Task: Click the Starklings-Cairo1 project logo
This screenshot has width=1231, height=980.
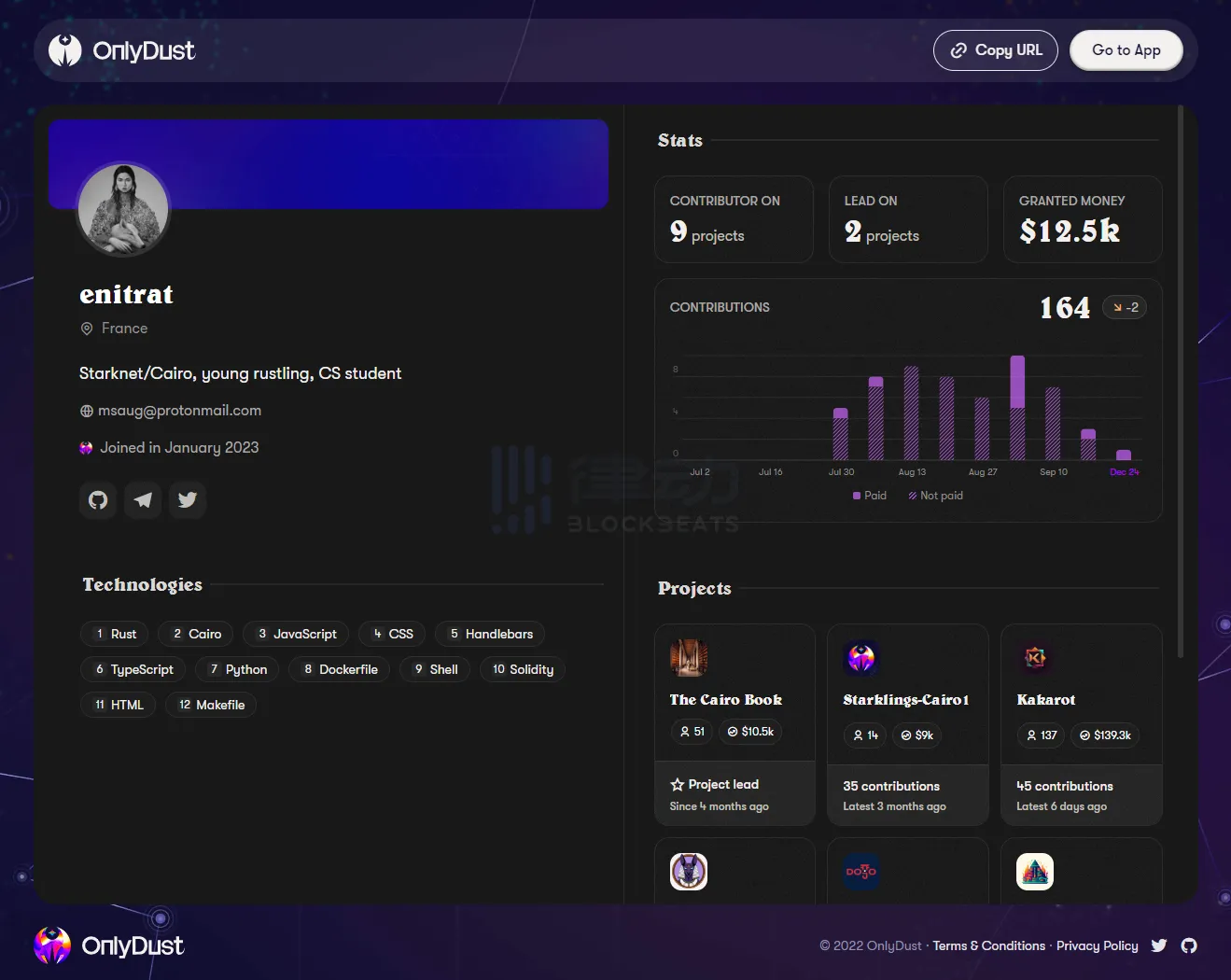Action: click(x=860, y=658)
